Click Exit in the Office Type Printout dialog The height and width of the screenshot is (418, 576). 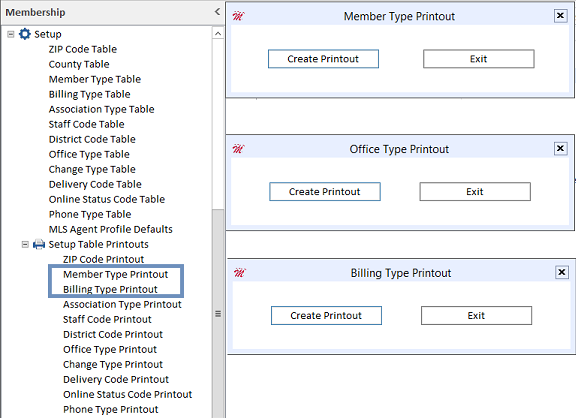point(475,191)
